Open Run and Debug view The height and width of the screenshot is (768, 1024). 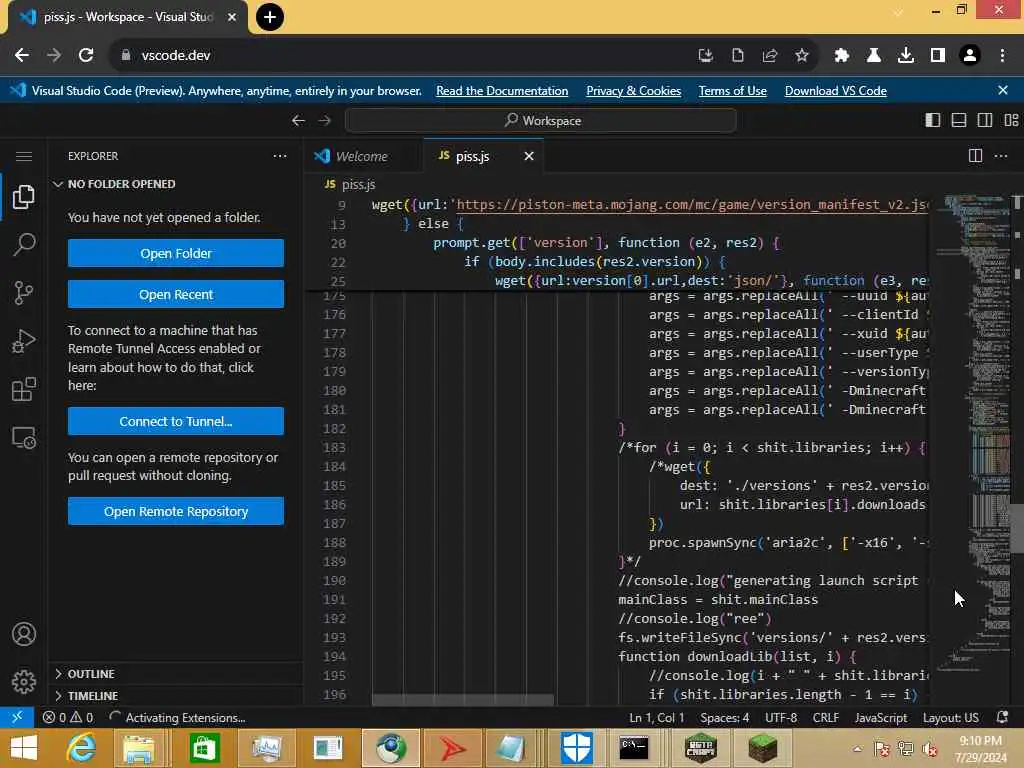24,341
